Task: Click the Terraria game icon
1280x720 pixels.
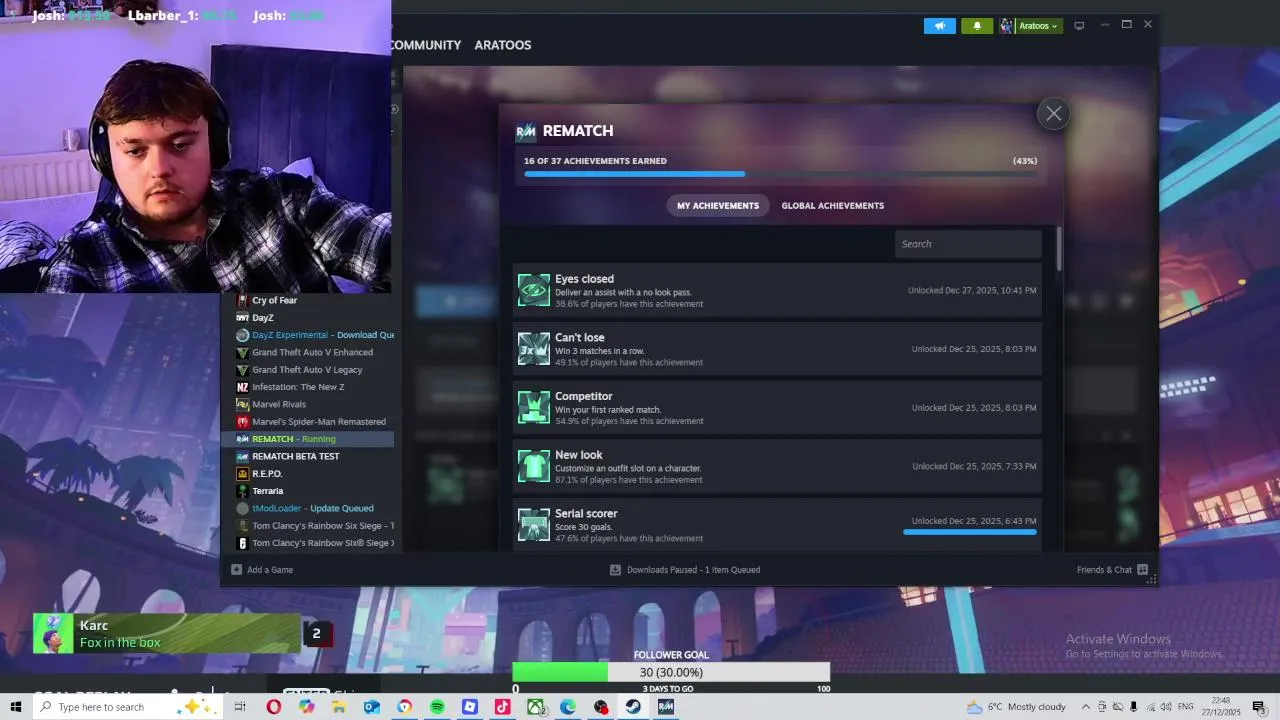Action: pos(242,491)
